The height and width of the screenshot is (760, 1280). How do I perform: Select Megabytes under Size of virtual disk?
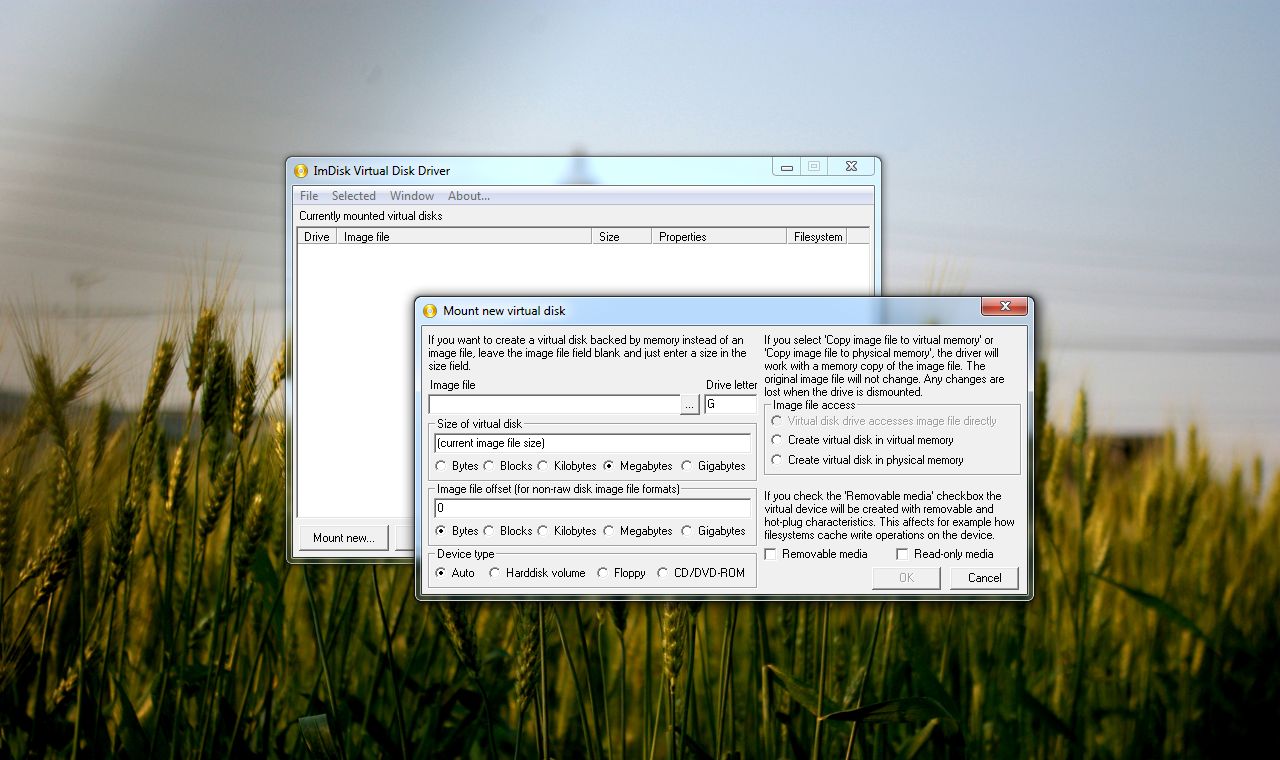coord(638,466)
